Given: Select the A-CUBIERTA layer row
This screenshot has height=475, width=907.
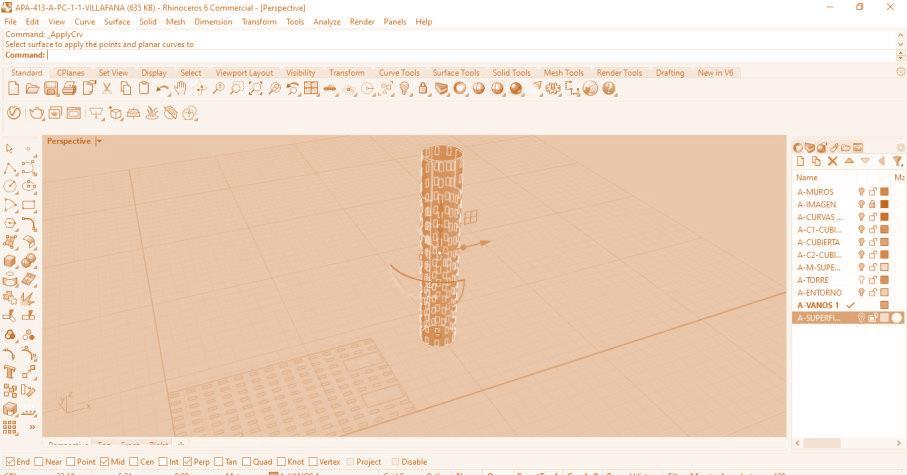Looking at the screenshot, I should (848, 242).
